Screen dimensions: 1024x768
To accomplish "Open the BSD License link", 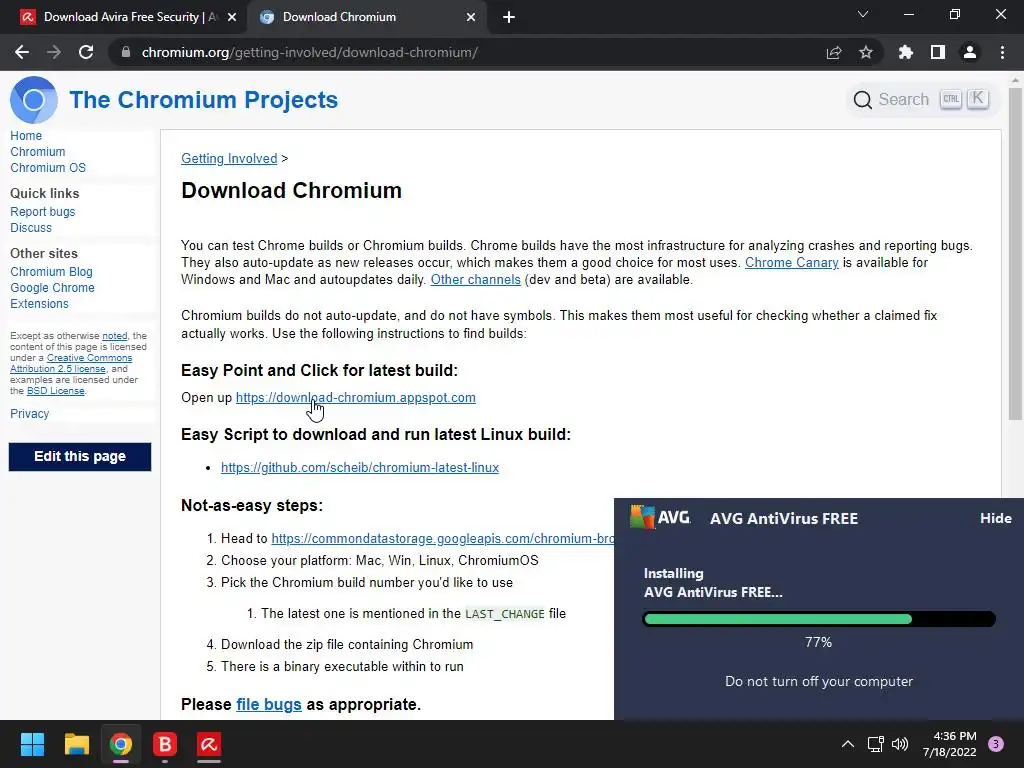I will click(x=56, y=391).
